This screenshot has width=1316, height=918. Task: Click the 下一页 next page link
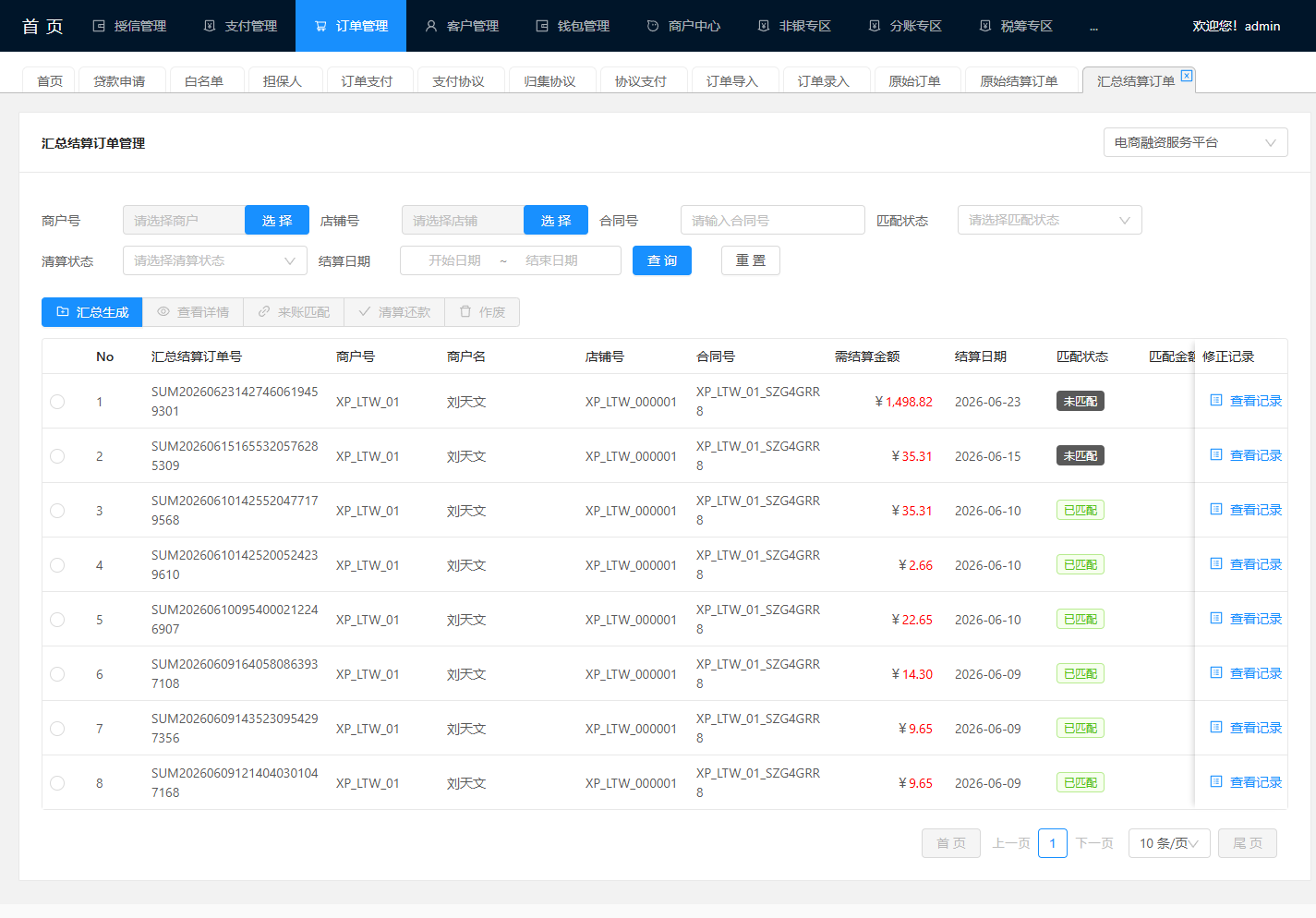click(x=1094, y=843)
